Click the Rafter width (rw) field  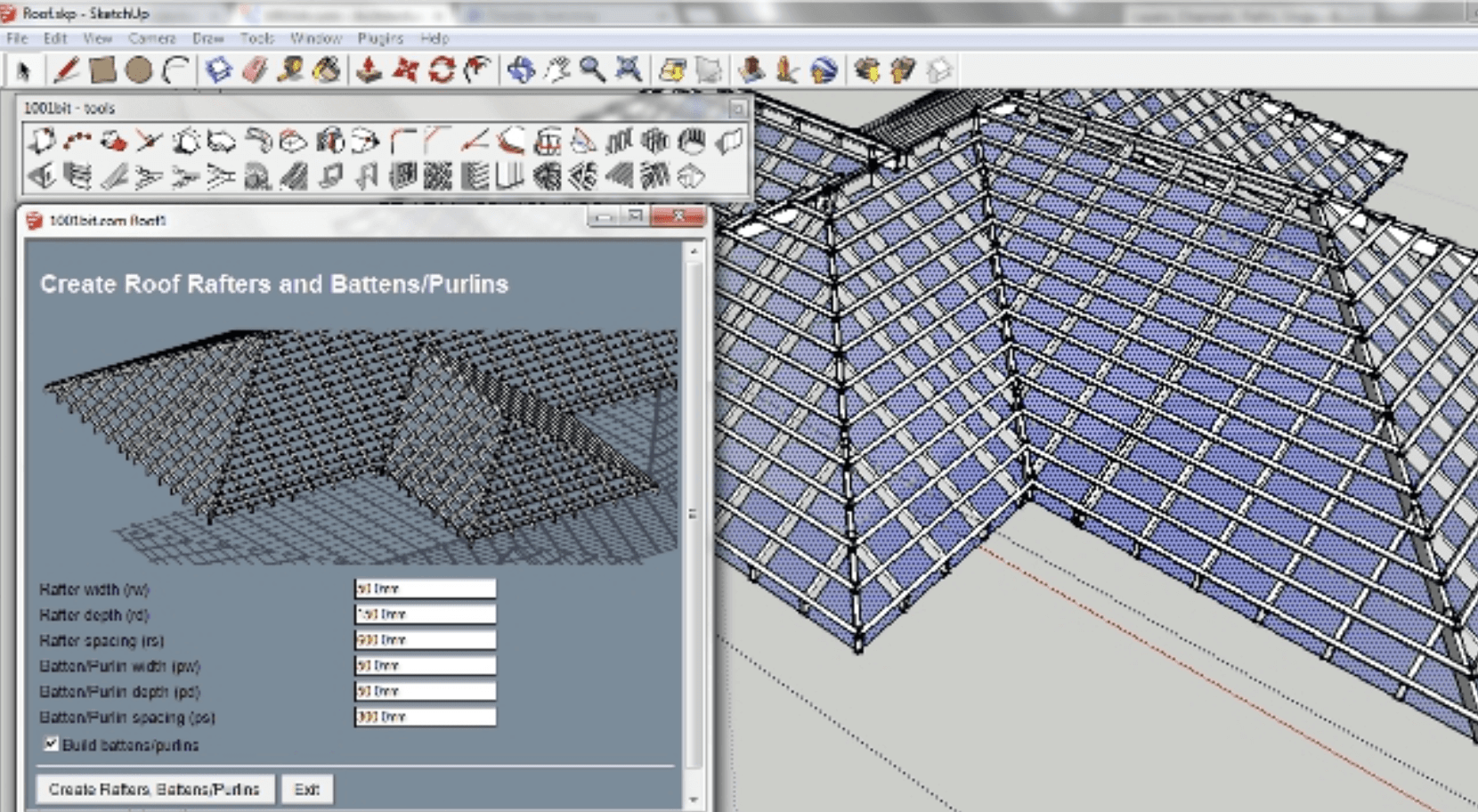click(x=425, y=589)
